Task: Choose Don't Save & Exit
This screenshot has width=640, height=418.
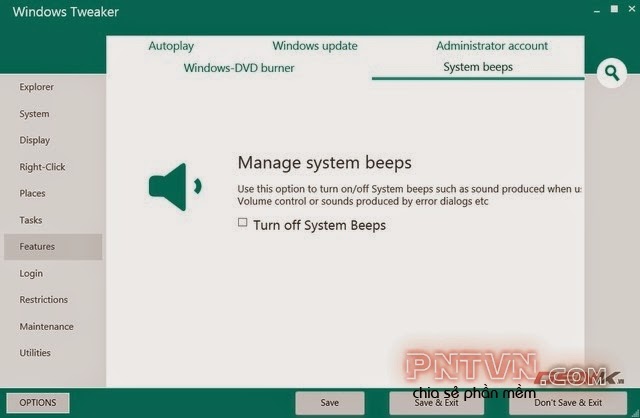Action: tap(568, 403)
